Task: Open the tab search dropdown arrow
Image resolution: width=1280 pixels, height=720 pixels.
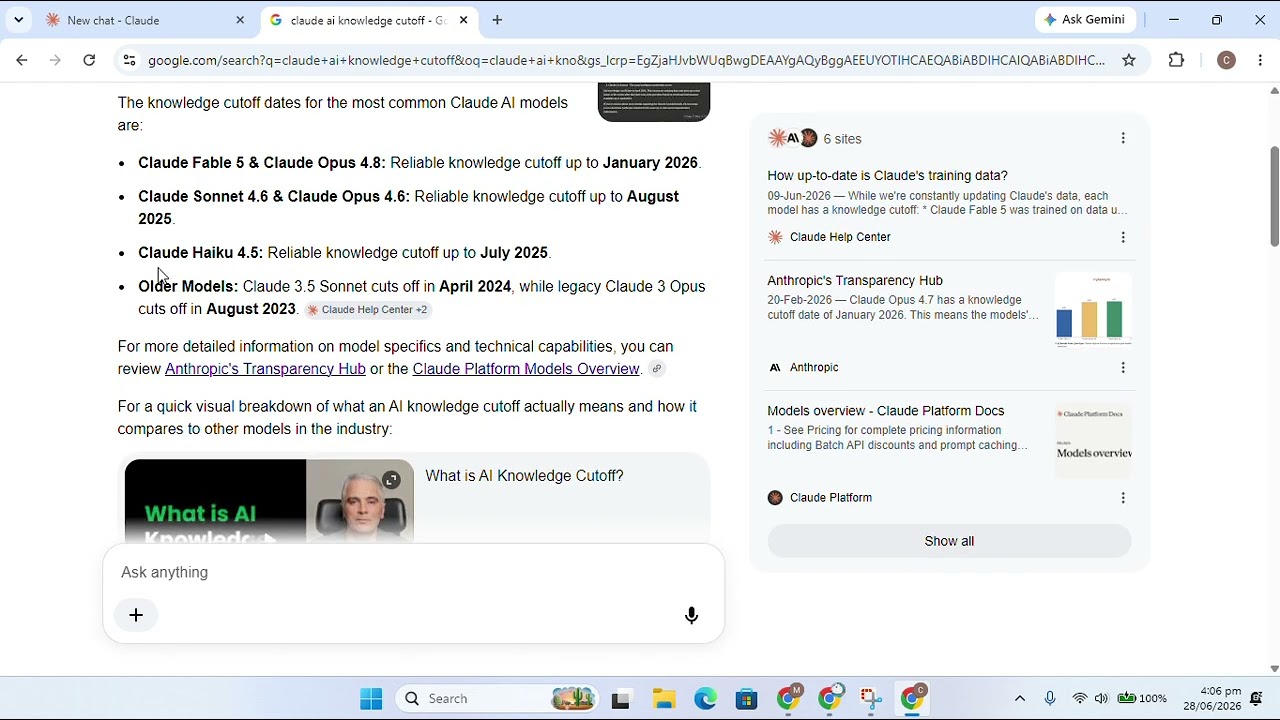Action: 18,20
